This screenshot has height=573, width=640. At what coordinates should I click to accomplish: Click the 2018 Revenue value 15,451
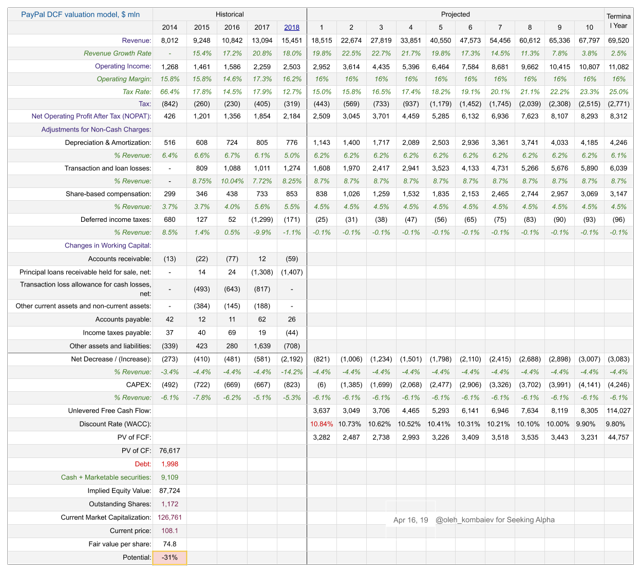(x=291, y=40)
